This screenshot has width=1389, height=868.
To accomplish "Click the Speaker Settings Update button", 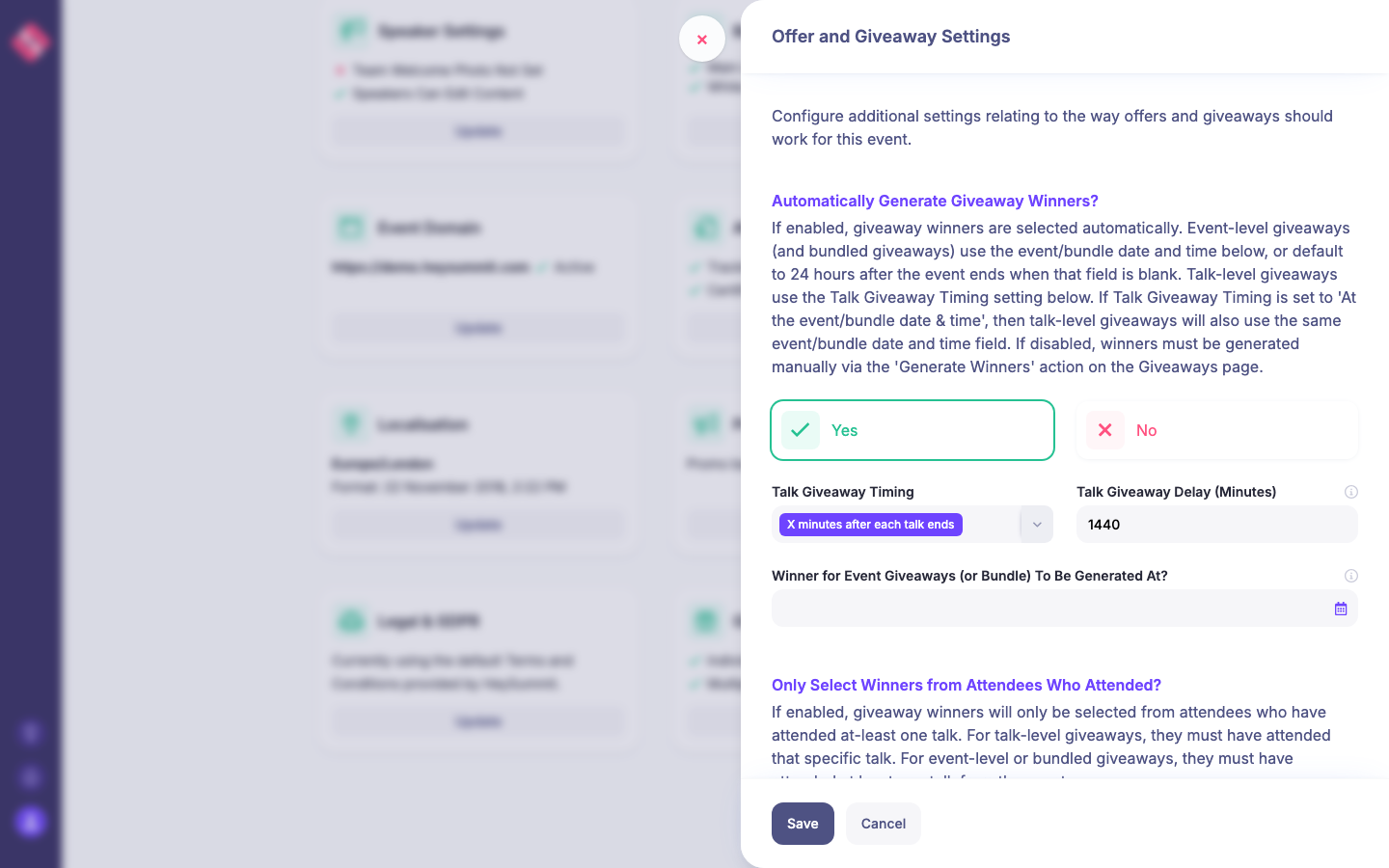I will (x=478, y=131).
